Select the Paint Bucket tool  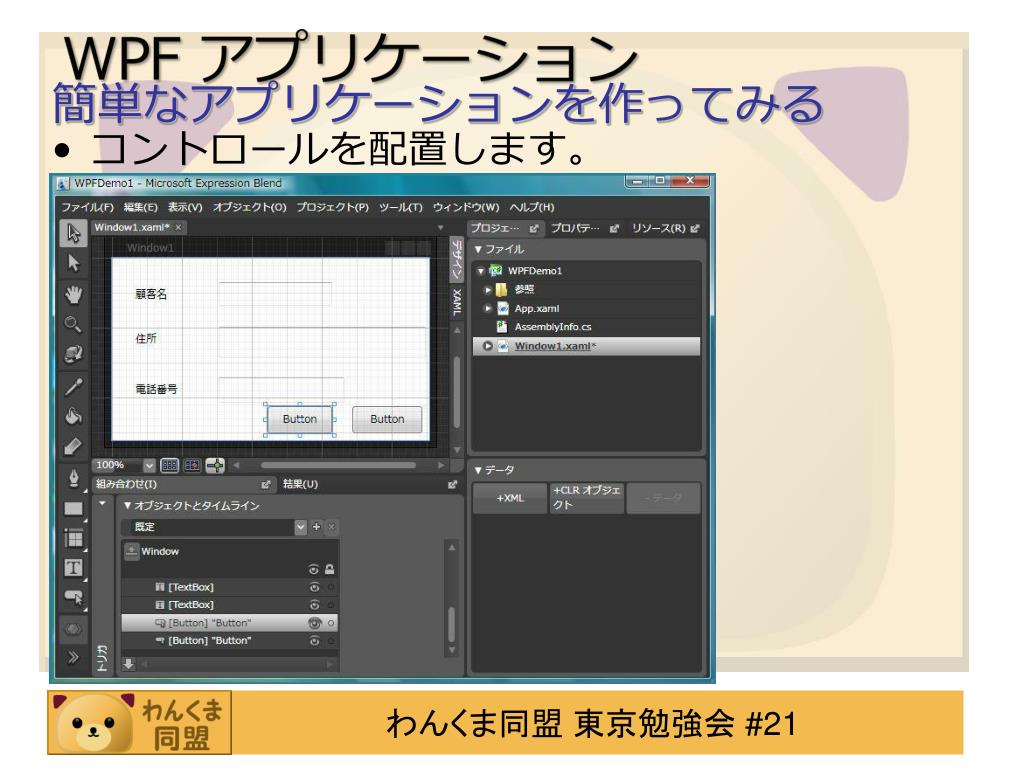point(74,416)
